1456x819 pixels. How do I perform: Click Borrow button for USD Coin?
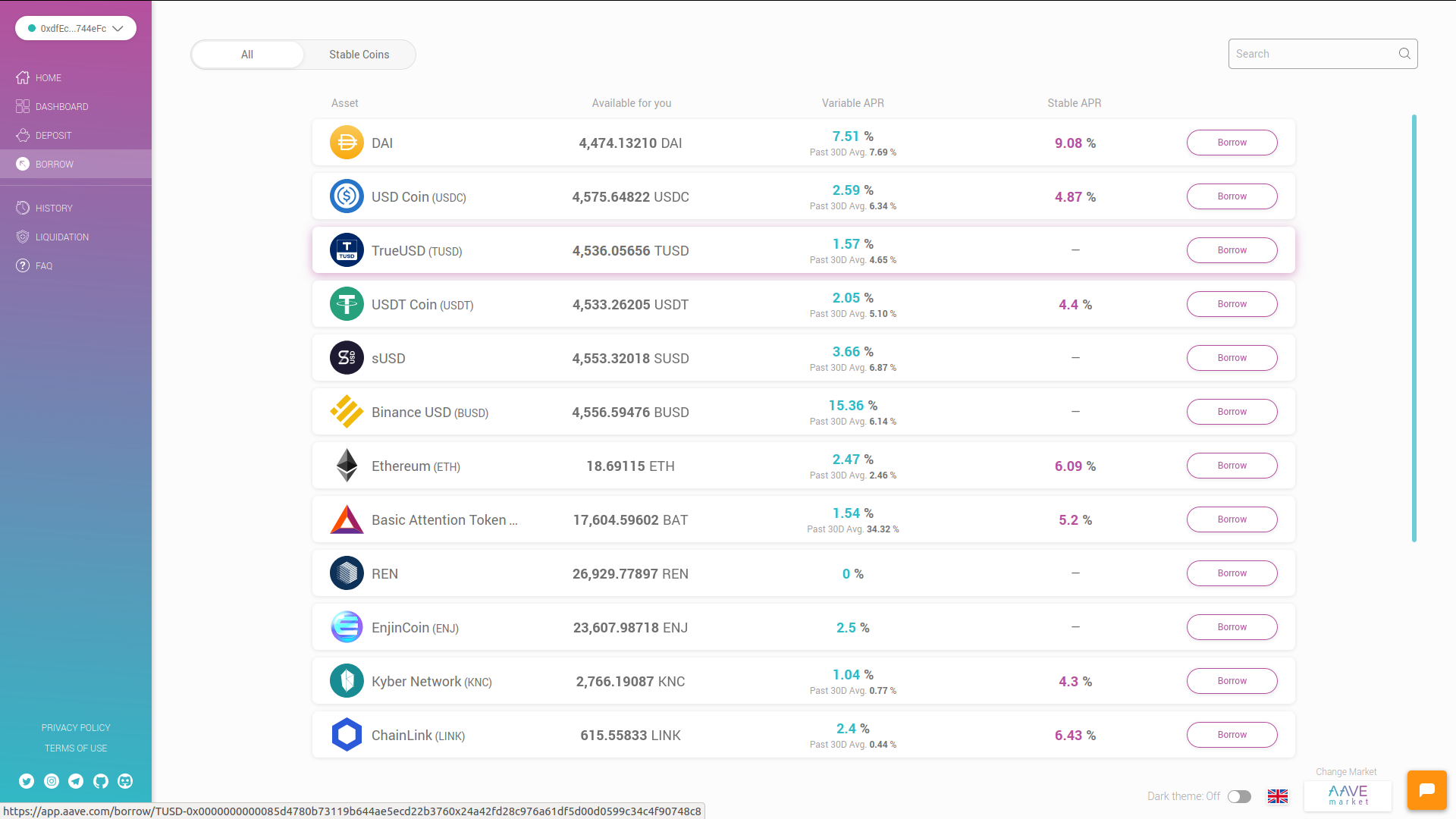(x=1232, y=196)
